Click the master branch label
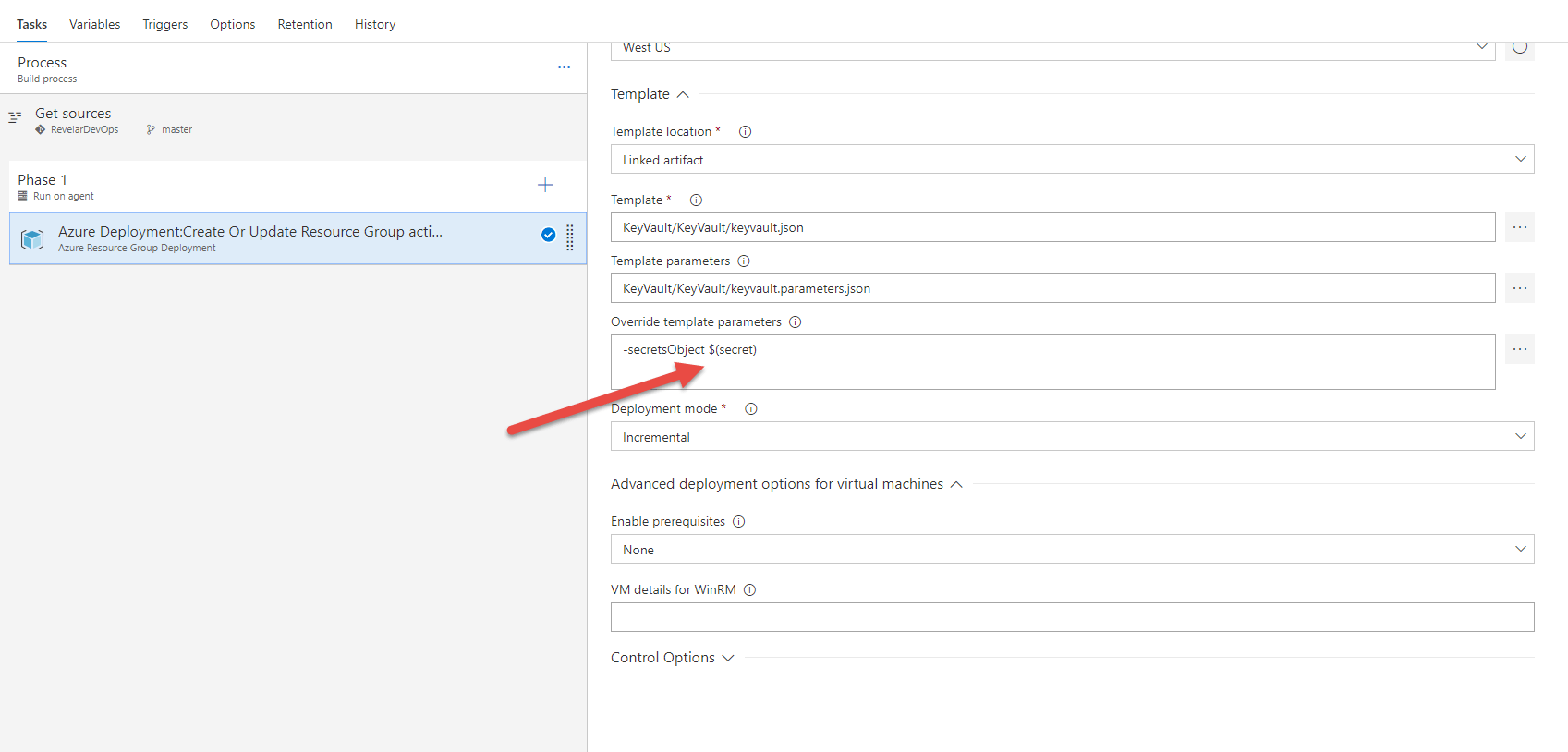Viewport: 1568px width, 752px height. [x=176, y=130]
